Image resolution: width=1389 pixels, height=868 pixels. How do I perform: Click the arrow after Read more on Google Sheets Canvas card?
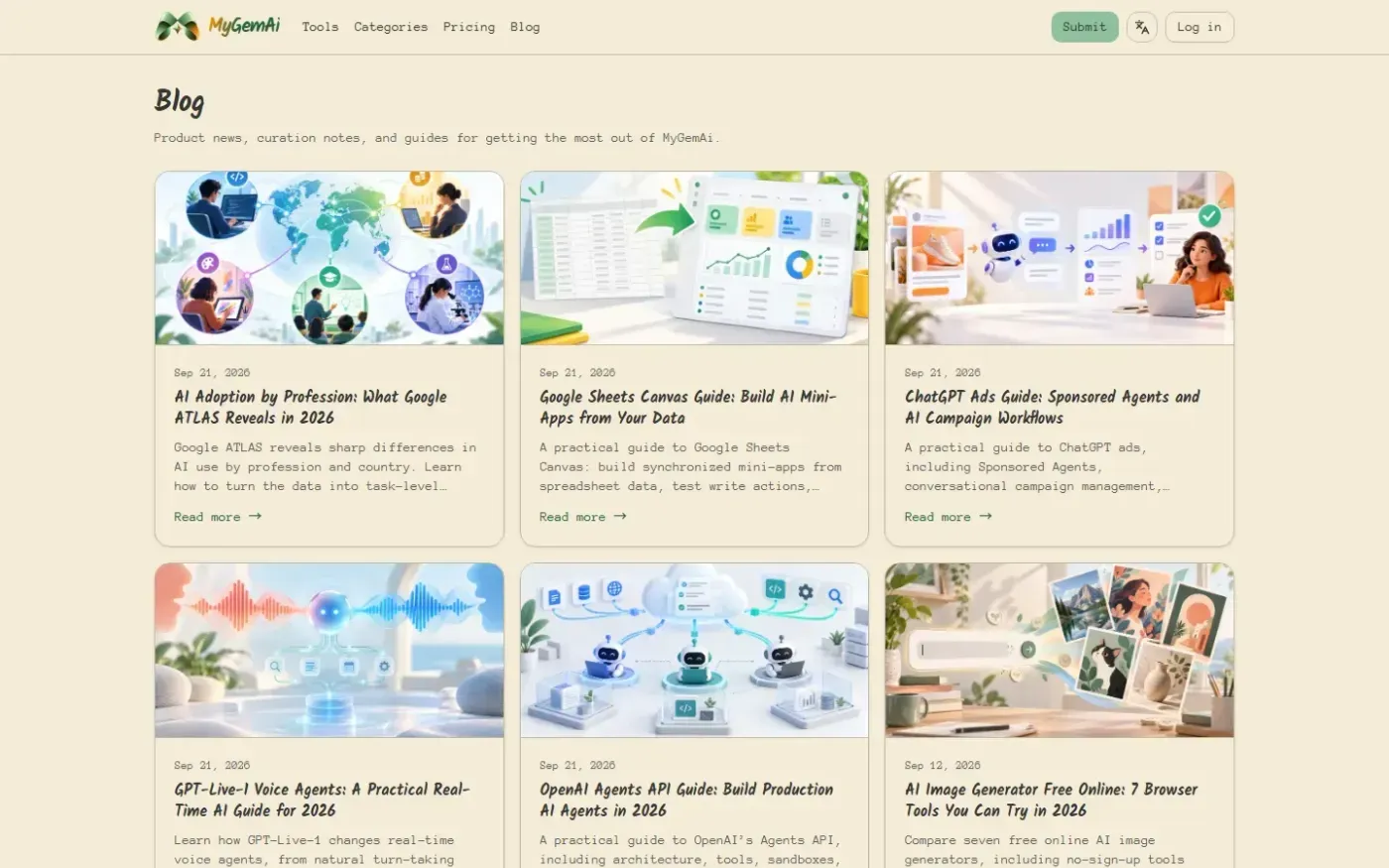coord(620,517)
